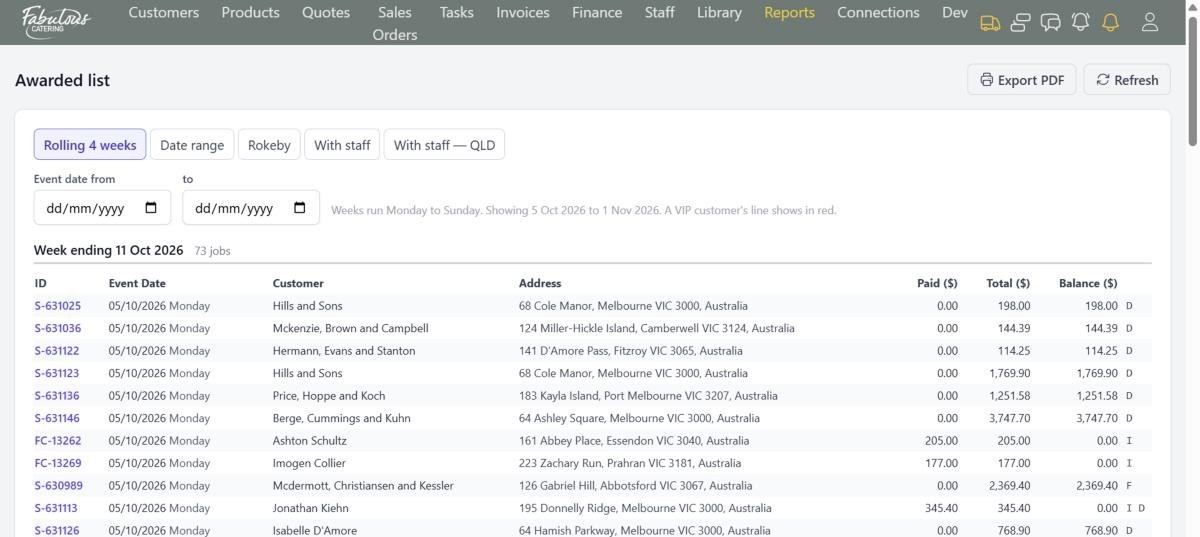This screenshot has width=1200, height=537.
Task: Switch to the Date range tab
Action: [x=192, y=145]
